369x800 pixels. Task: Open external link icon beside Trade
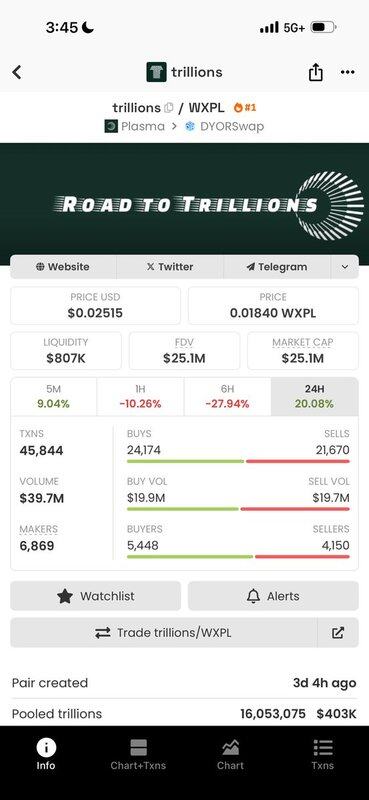[338, 633]
